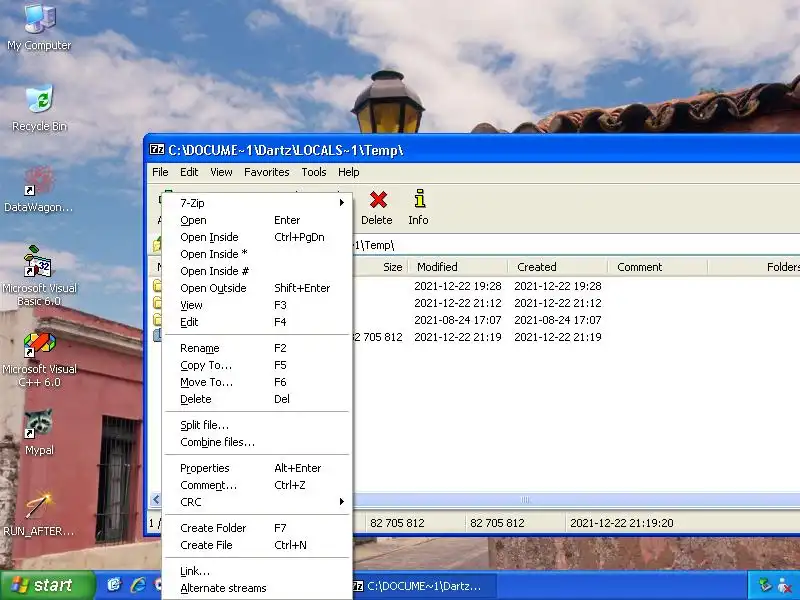Choose Move To... menu entry
The width and height of the screenshot is (800, 600).
pyautogui.click(x=257, y=382)
